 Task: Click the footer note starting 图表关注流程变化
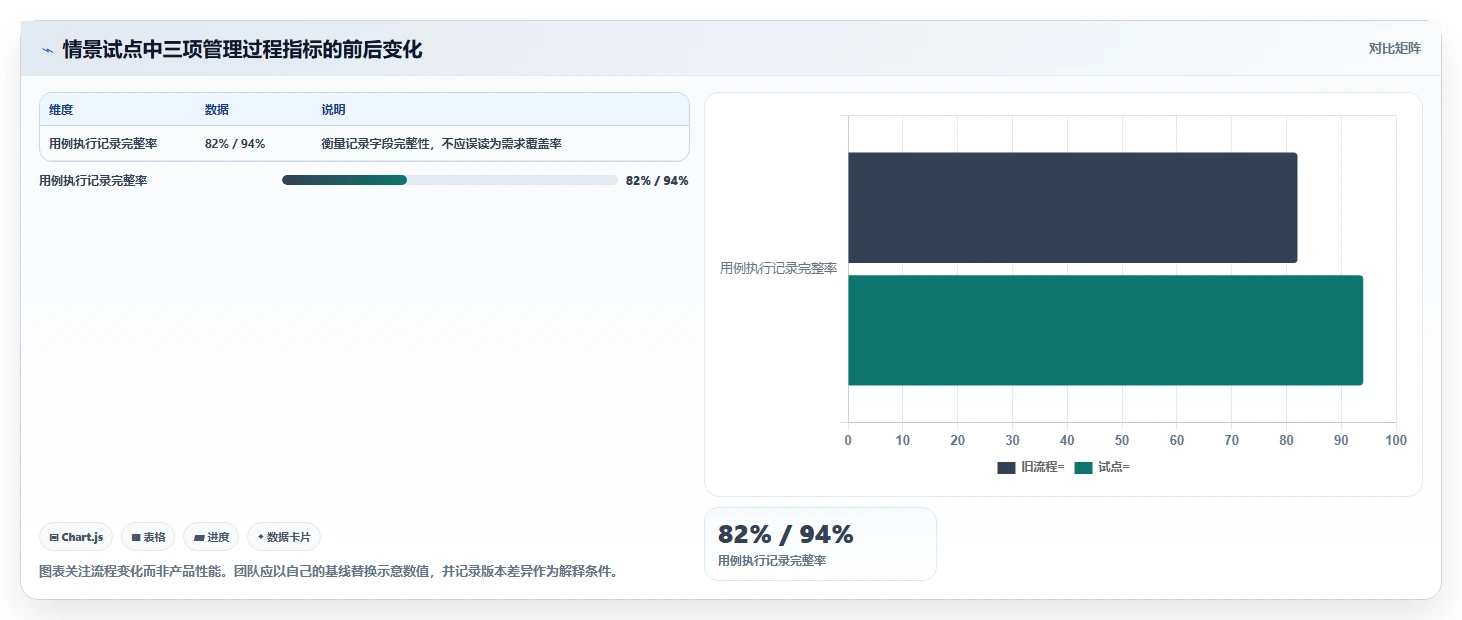pyautogui.click(x=329, y=572)
